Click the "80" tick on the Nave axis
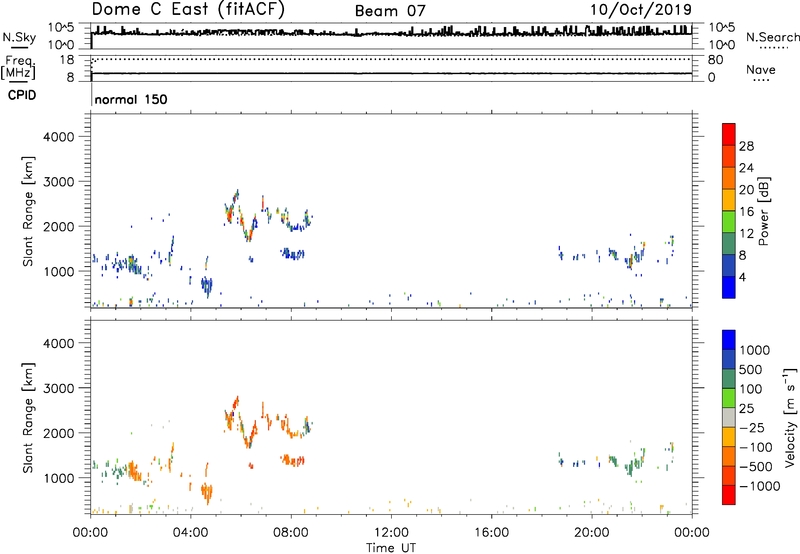This screenshot has width=800, height=554. click(715, 60)
